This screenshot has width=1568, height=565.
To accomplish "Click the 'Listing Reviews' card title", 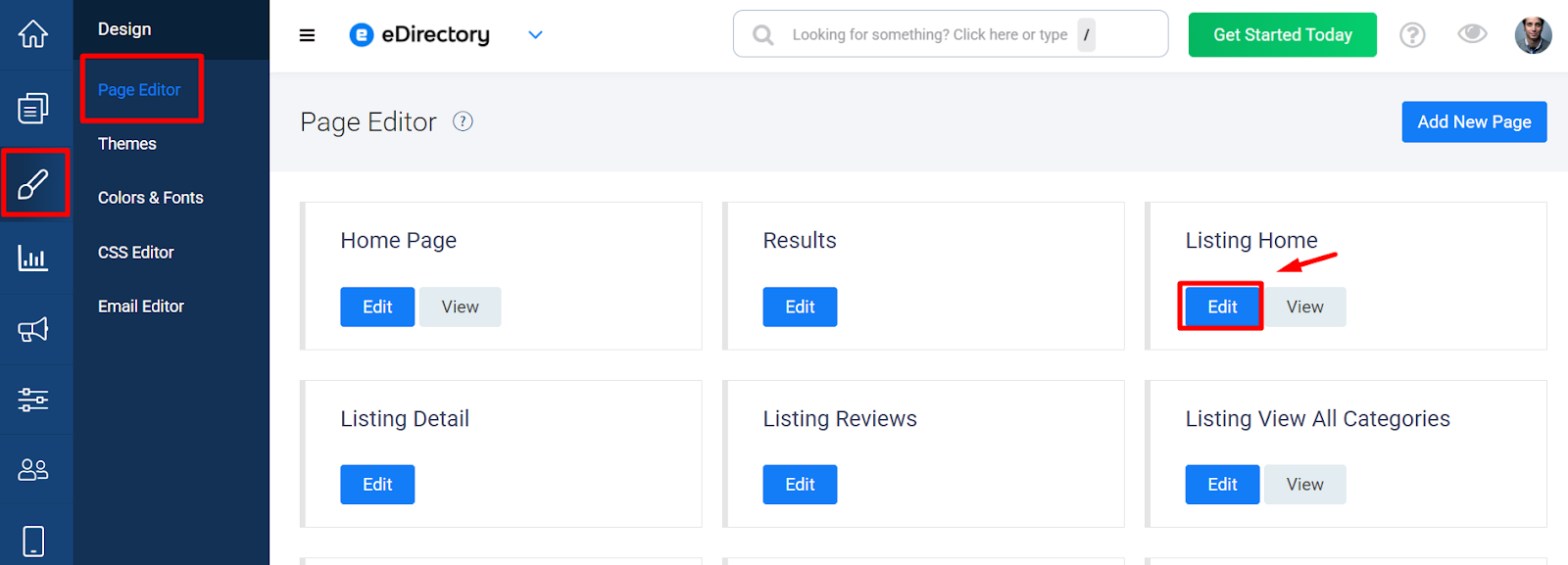I will 840,419.
